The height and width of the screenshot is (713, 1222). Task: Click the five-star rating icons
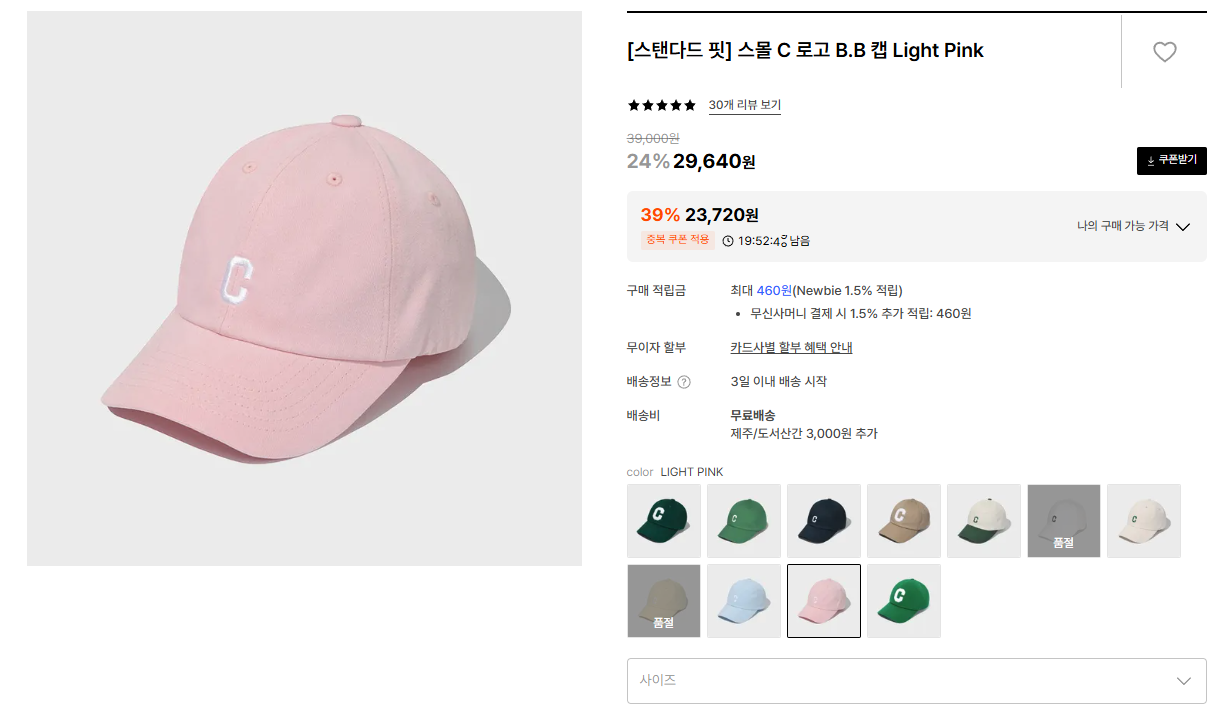(661, 105)
